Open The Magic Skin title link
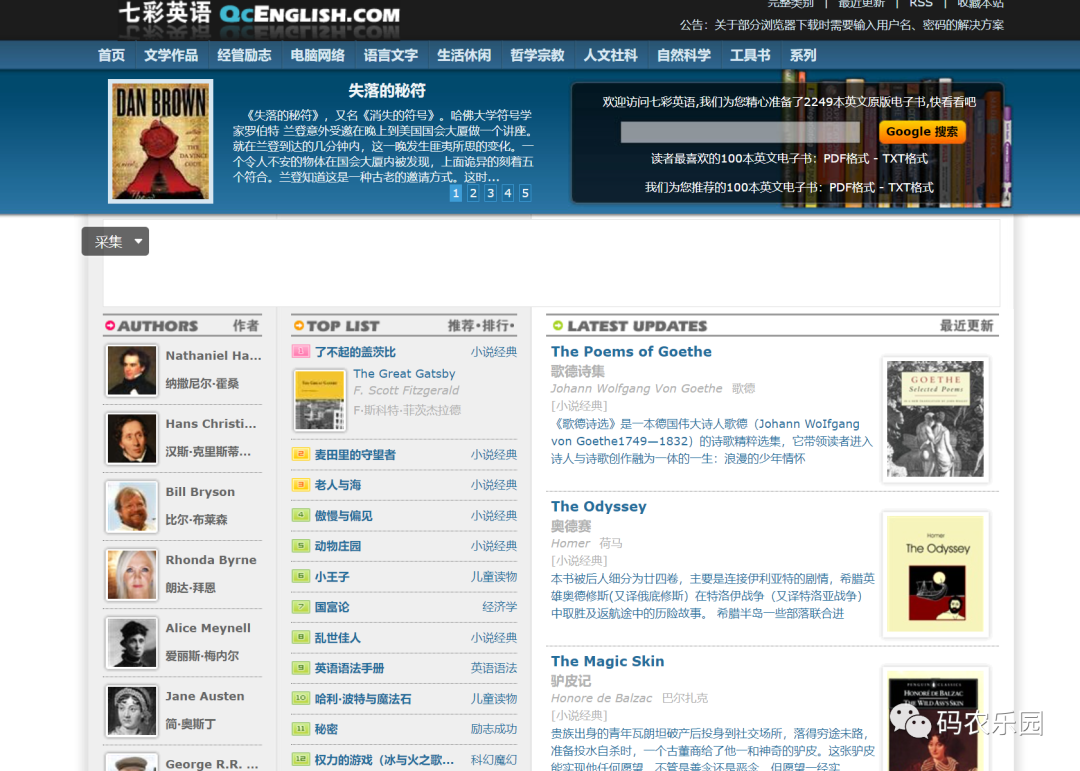1080x771 pixels. 608,661
